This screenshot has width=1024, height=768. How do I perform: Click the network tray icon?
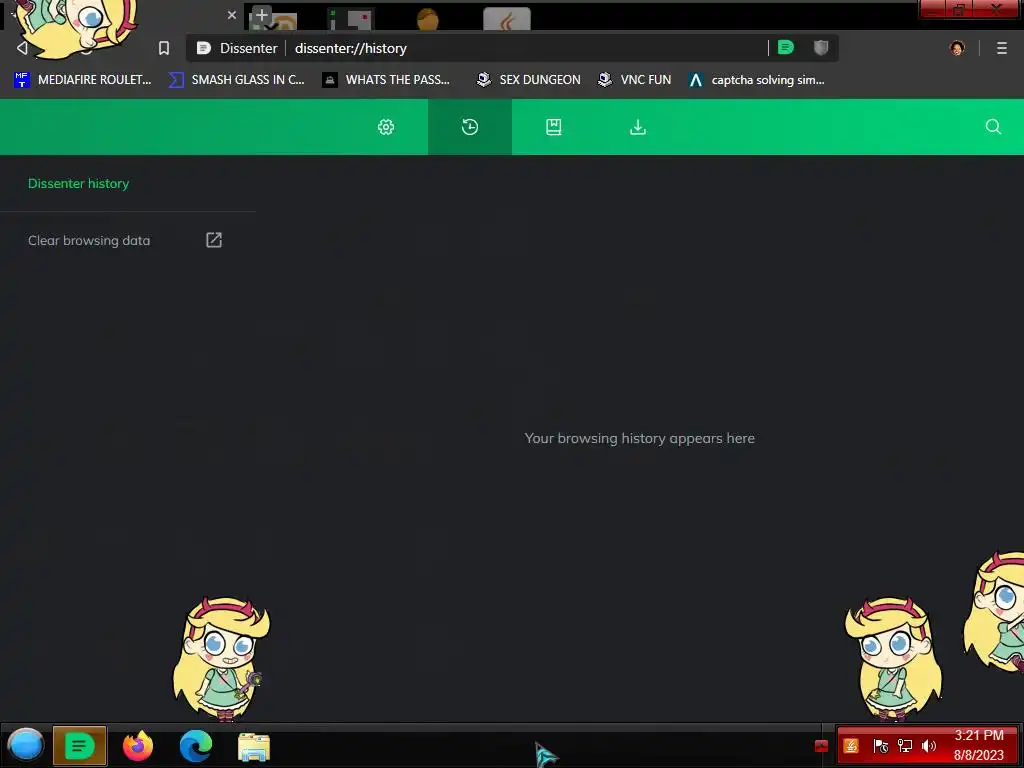pos(904,746)
